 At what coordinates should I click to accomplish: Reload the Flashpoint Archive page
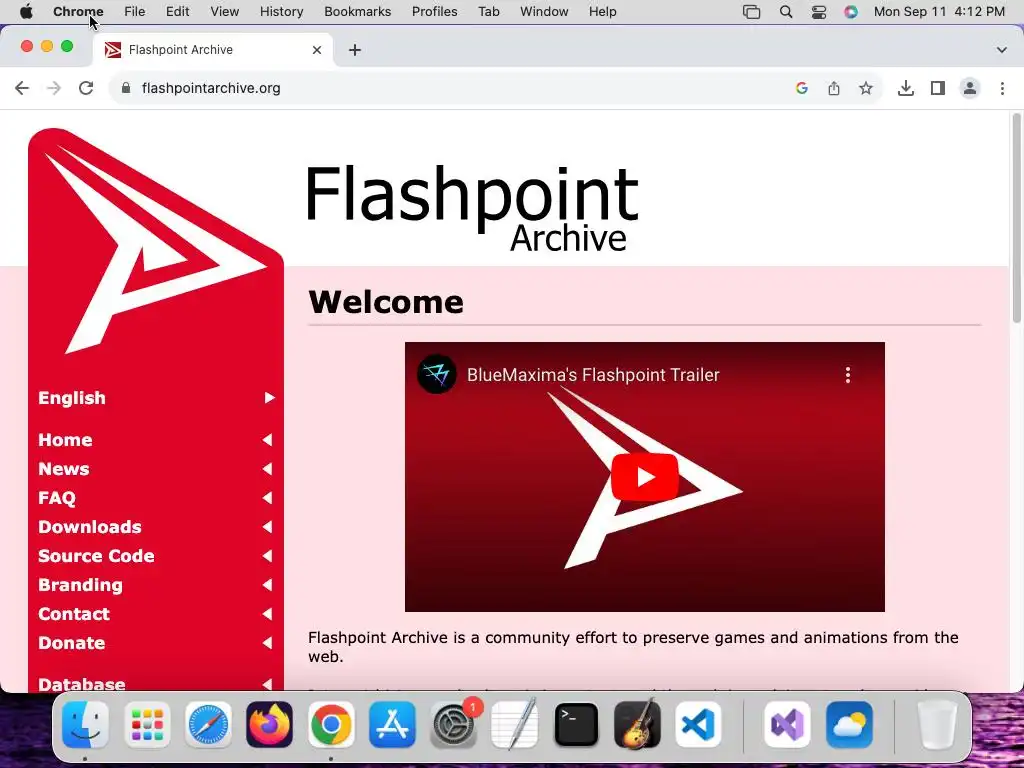tap(86, 88)
